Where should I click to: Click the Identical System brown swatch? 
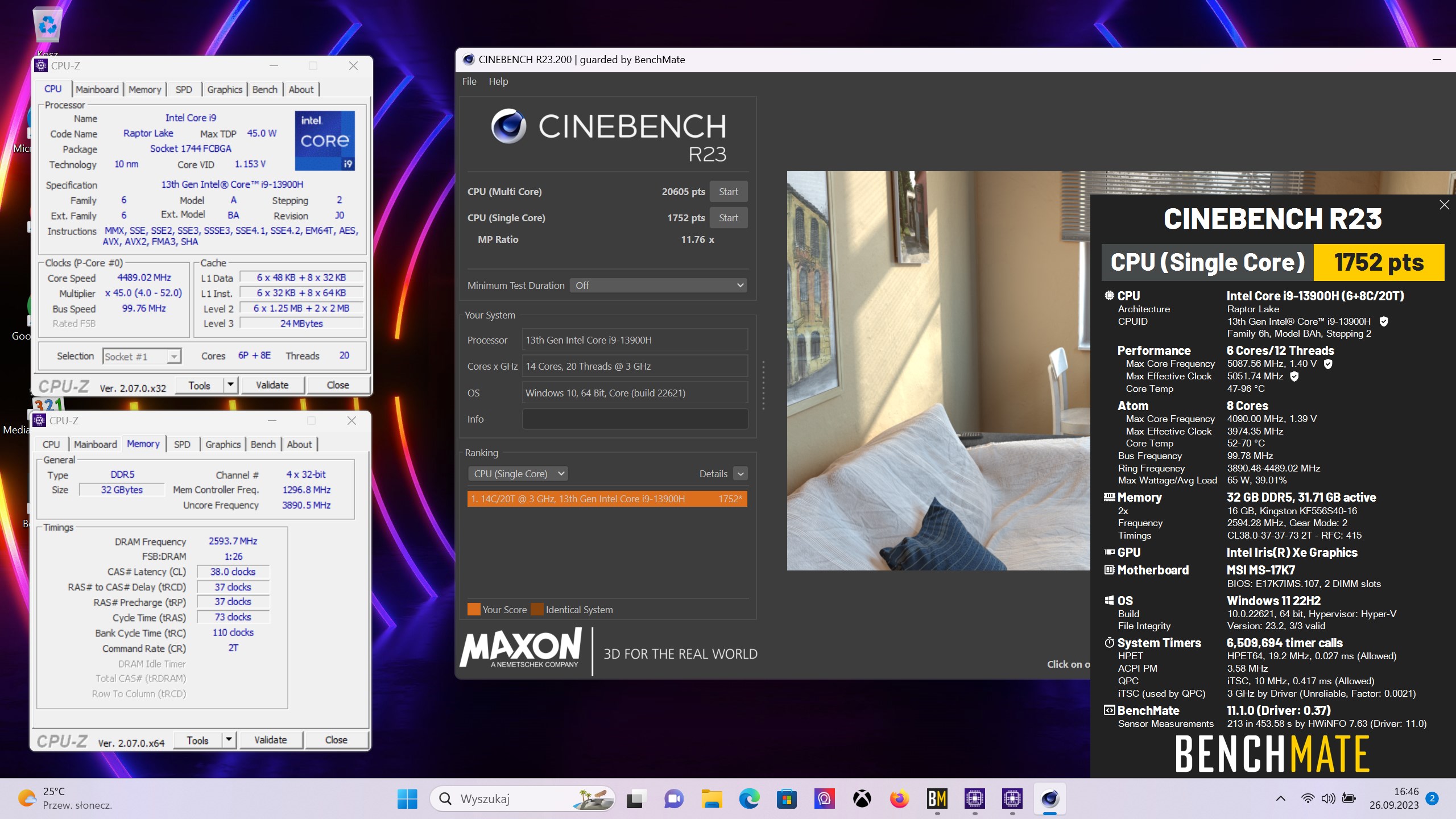pos(536,610)
